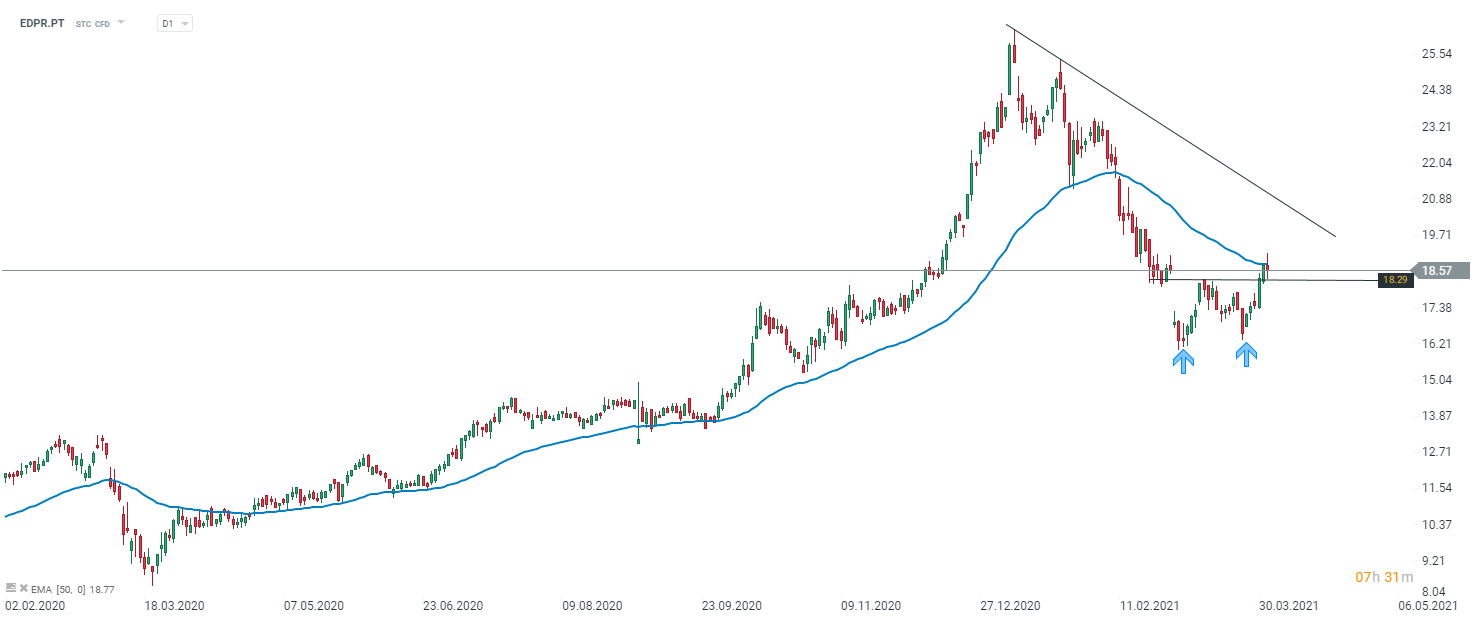Click the candle countdown timer 07h 31m

(1384, 577)
